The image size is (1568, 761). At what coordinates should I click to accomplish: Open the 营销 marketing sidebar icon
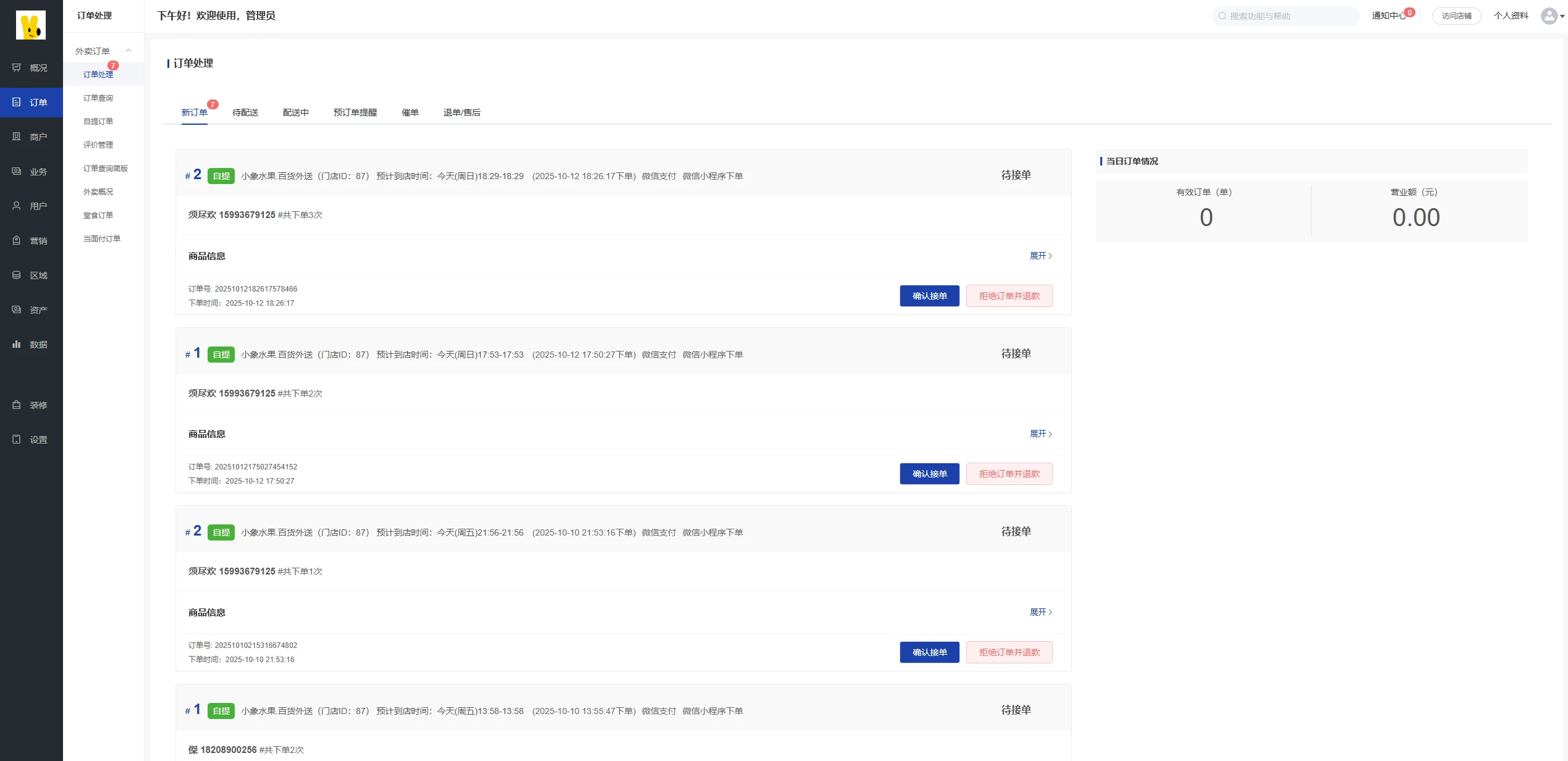point(17,240)
